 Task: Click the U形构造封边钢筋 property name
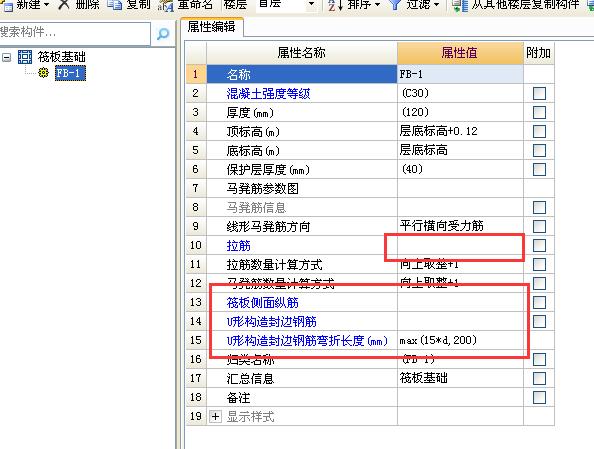tap(272, 322)
